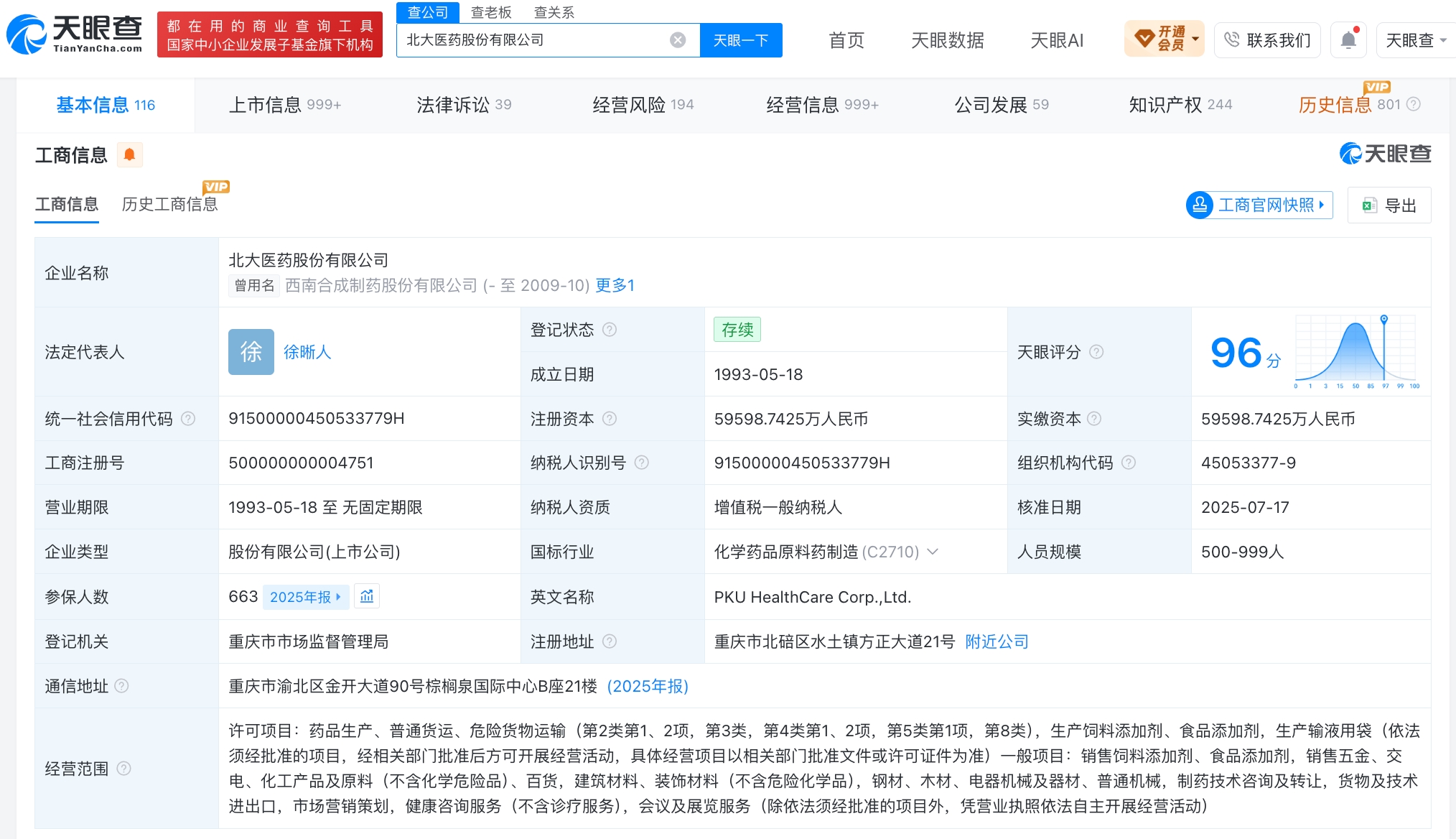Screen dimensions: 1456x839
Task: Click the help icon beside 天眼评分
Action: click(x=1096, y=352)
